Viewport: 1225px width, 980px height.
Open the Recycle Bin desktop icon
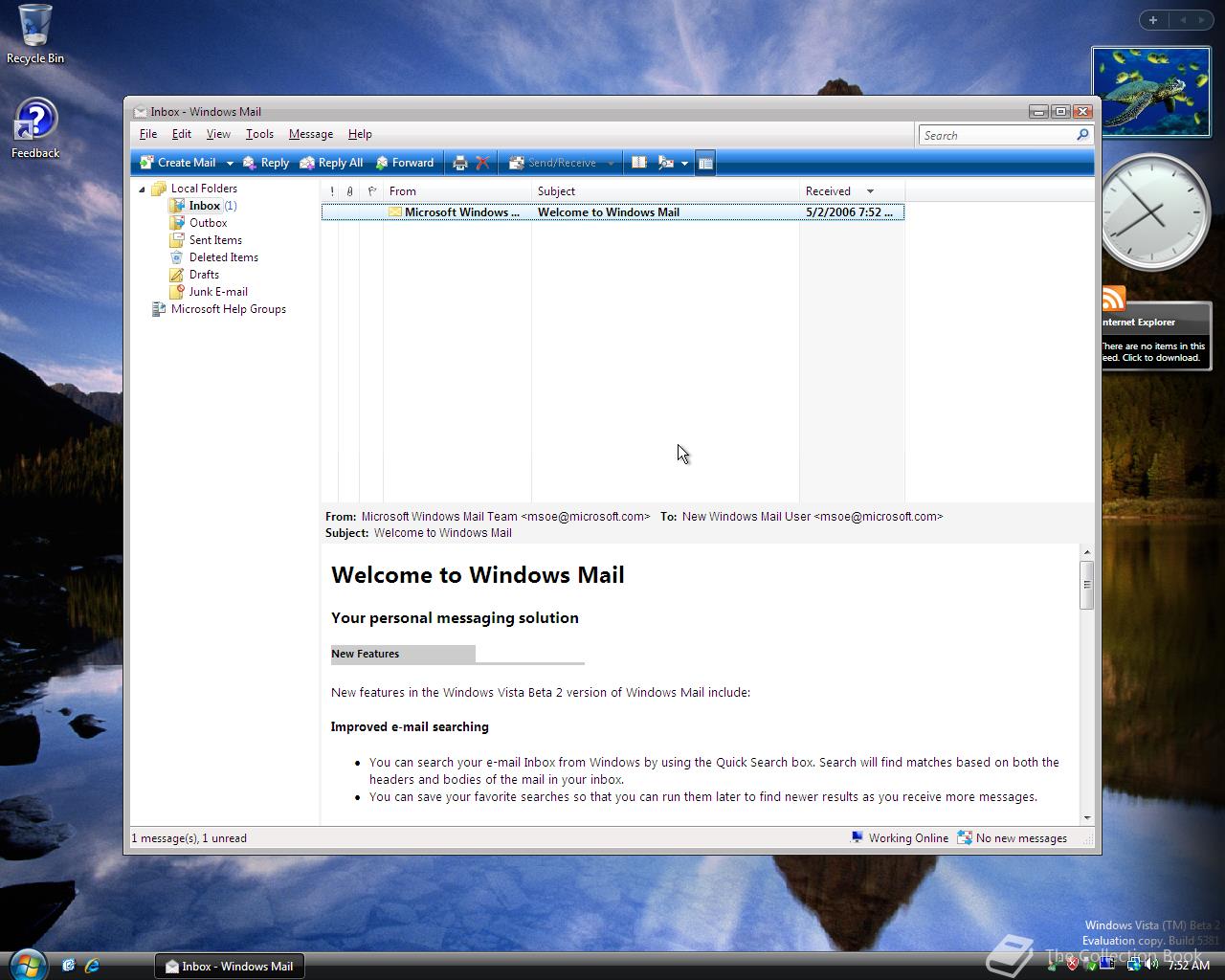click(x=35, y=34)
